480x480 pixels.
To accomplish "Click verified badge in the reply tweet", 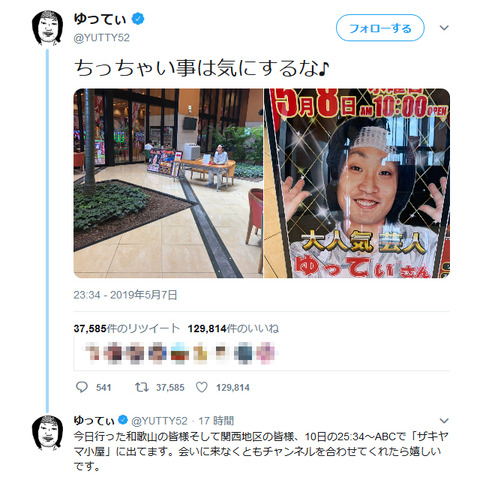I will (123, 420).
